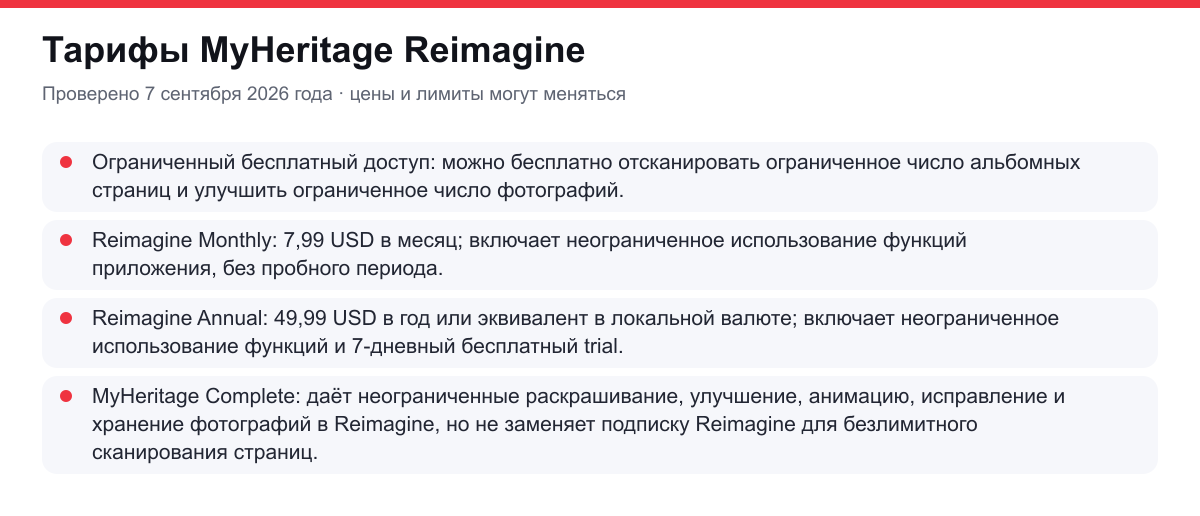Select the "Reimagine Monthly: 7,99 USD" item
The image size is (1200, 516).
pyautogui.click(x=600, y=254)
